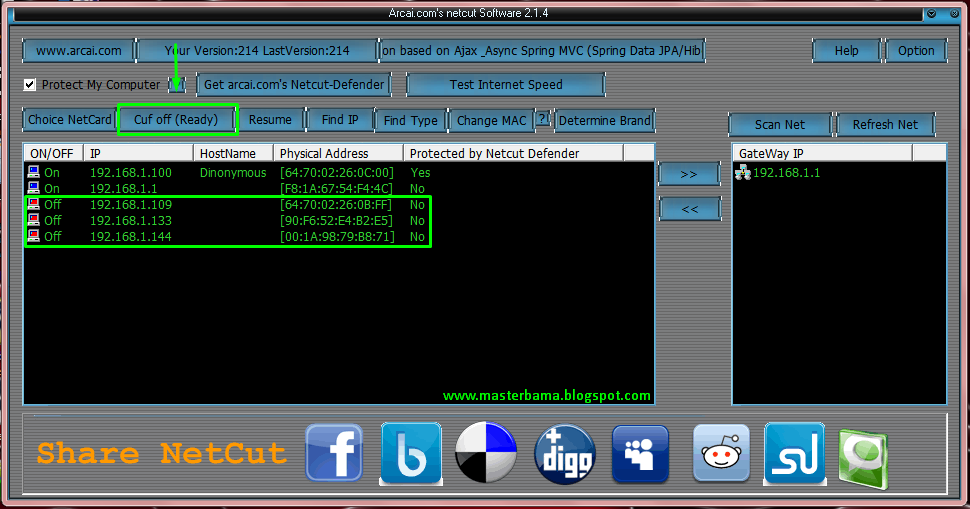Viewport: 970px width, 509px height.
Task: Open www.arcai.com website button
Action: pyautogui.click(x=79, y=51)
